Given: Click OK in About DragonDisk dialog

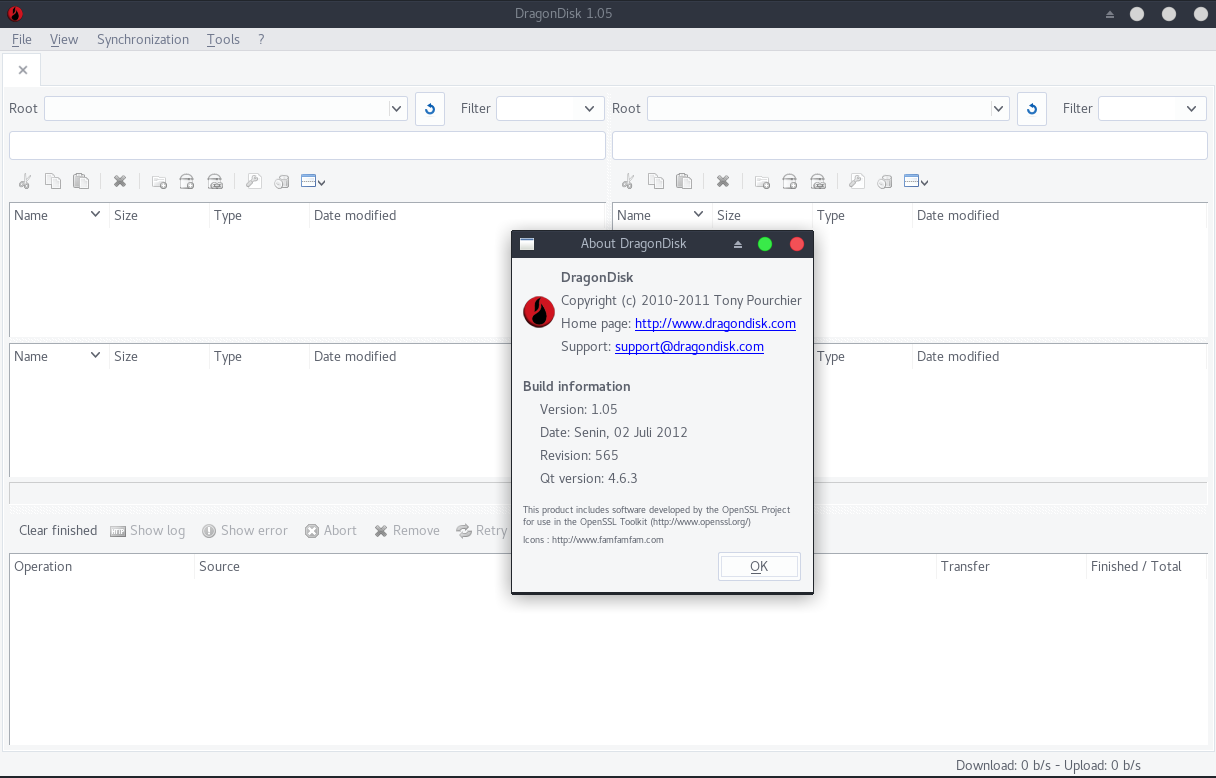Looking at the screenshot, I should coord(759,566).
